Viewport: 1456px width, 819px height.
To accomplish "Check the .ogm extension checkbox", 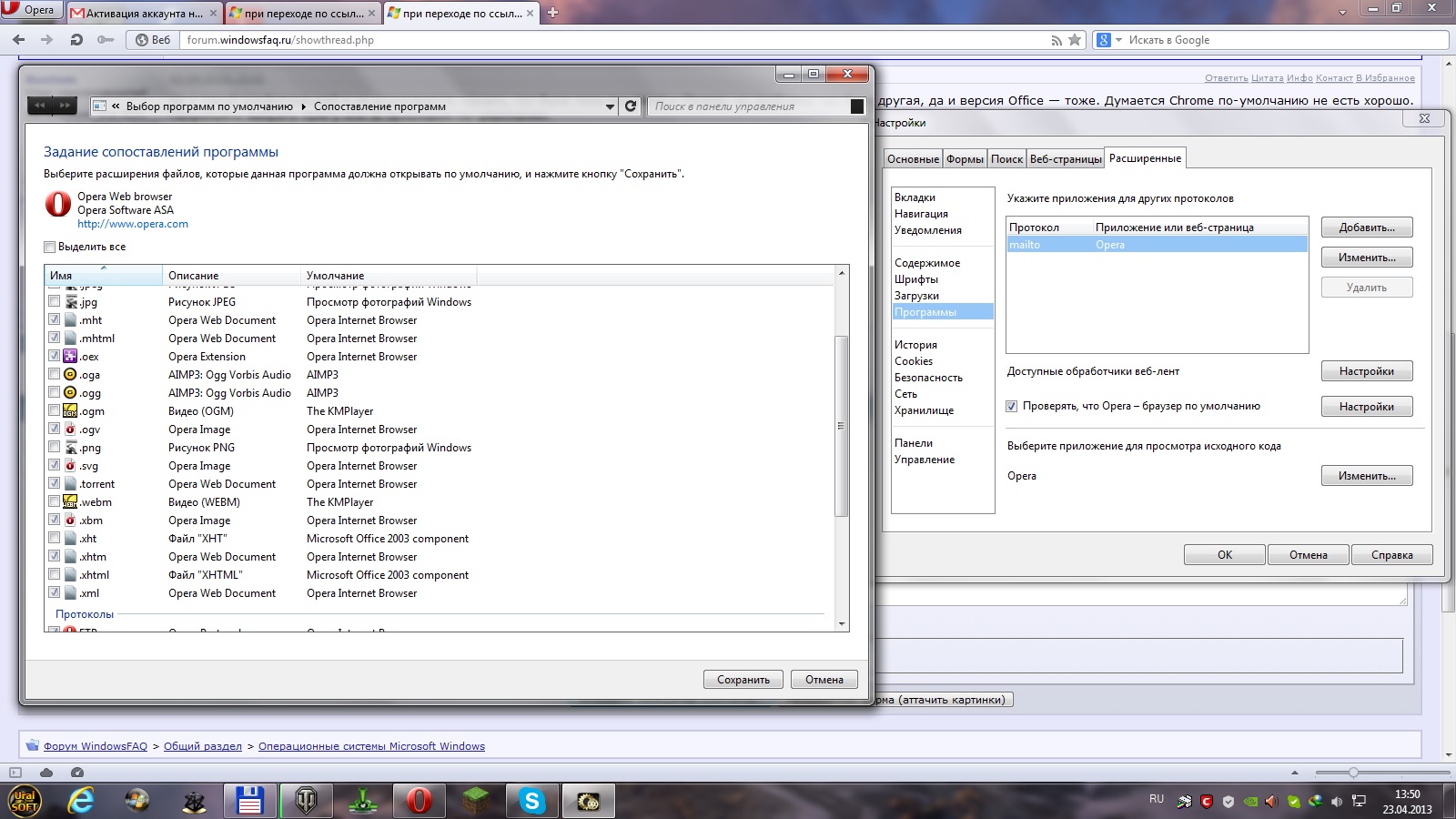I will [54, 410].
